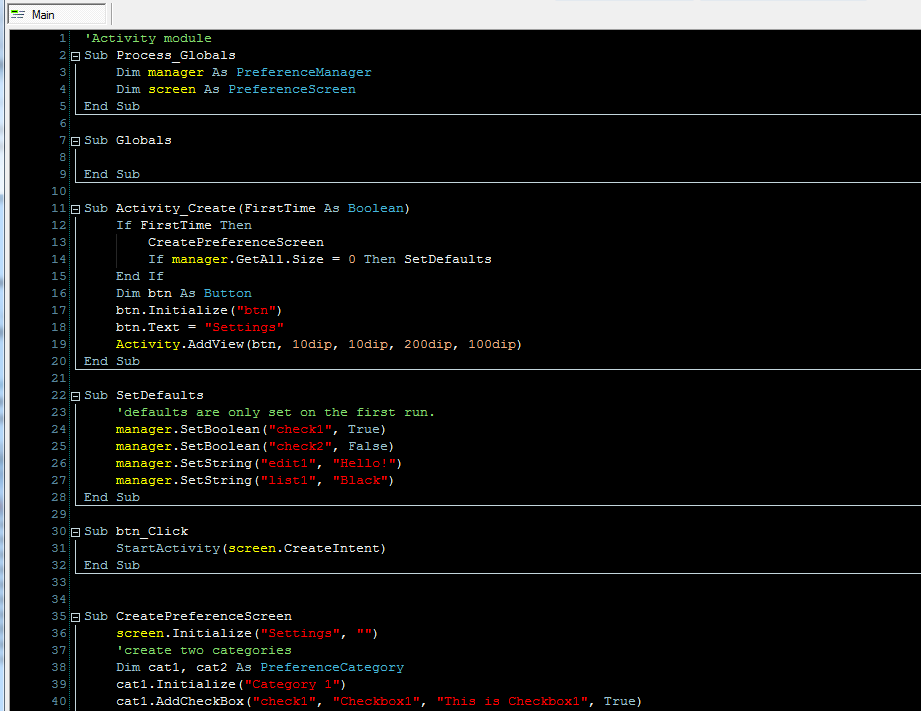The image size is (921, 711).
Task: Click the True value on line 24
Action: [x=362, y=429]
